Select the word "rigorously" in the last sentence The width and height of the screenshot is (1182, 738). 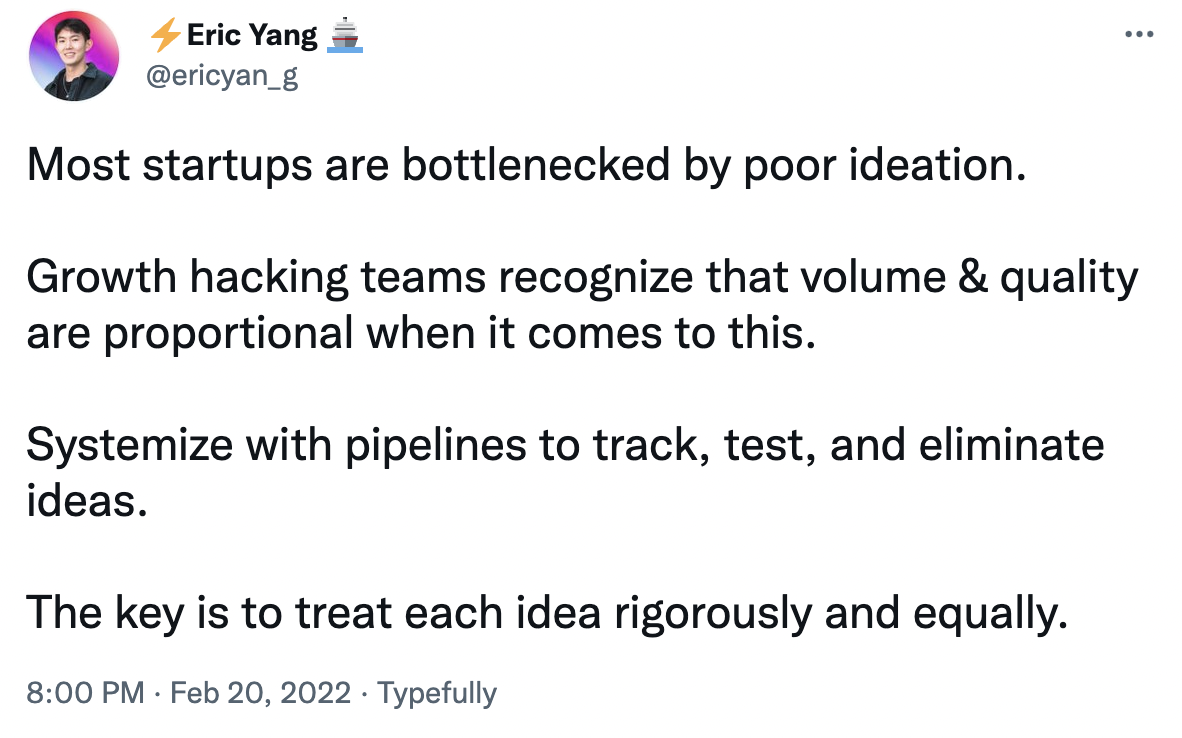click(x=712, y=613)
